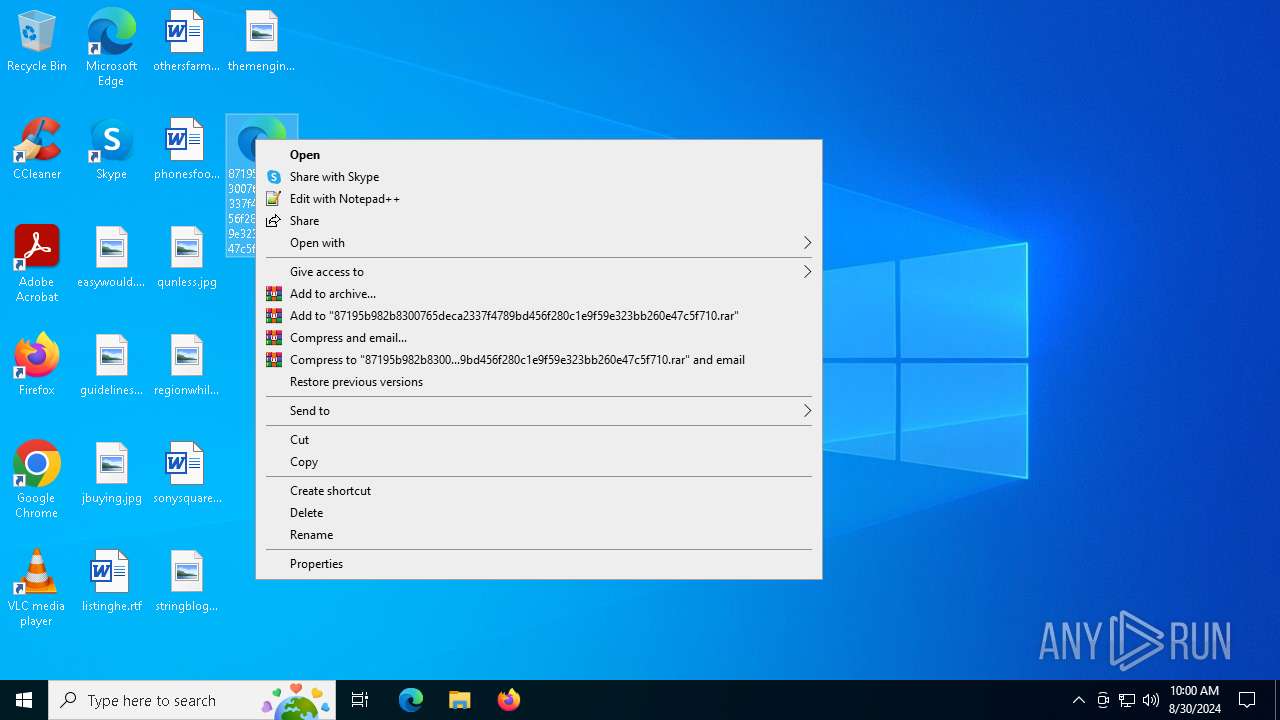Select the VLC media player shortcut
The height and width of the screenshot is (720, 1280).
37,588
